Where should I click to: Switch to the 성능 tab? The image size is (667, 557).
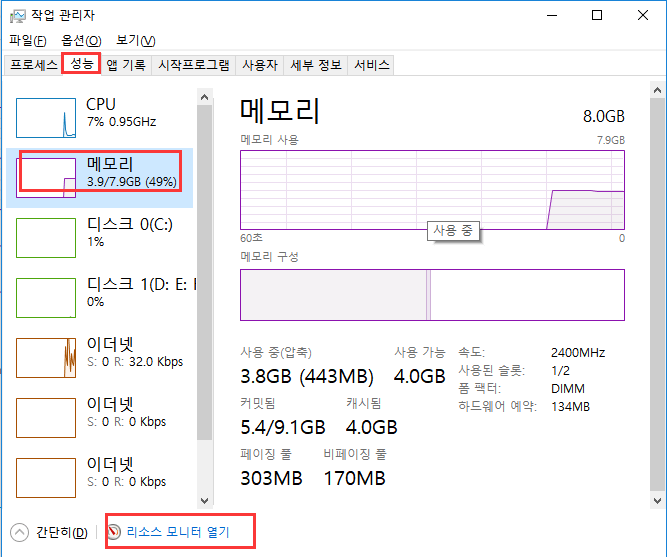[x=81, y=64]
